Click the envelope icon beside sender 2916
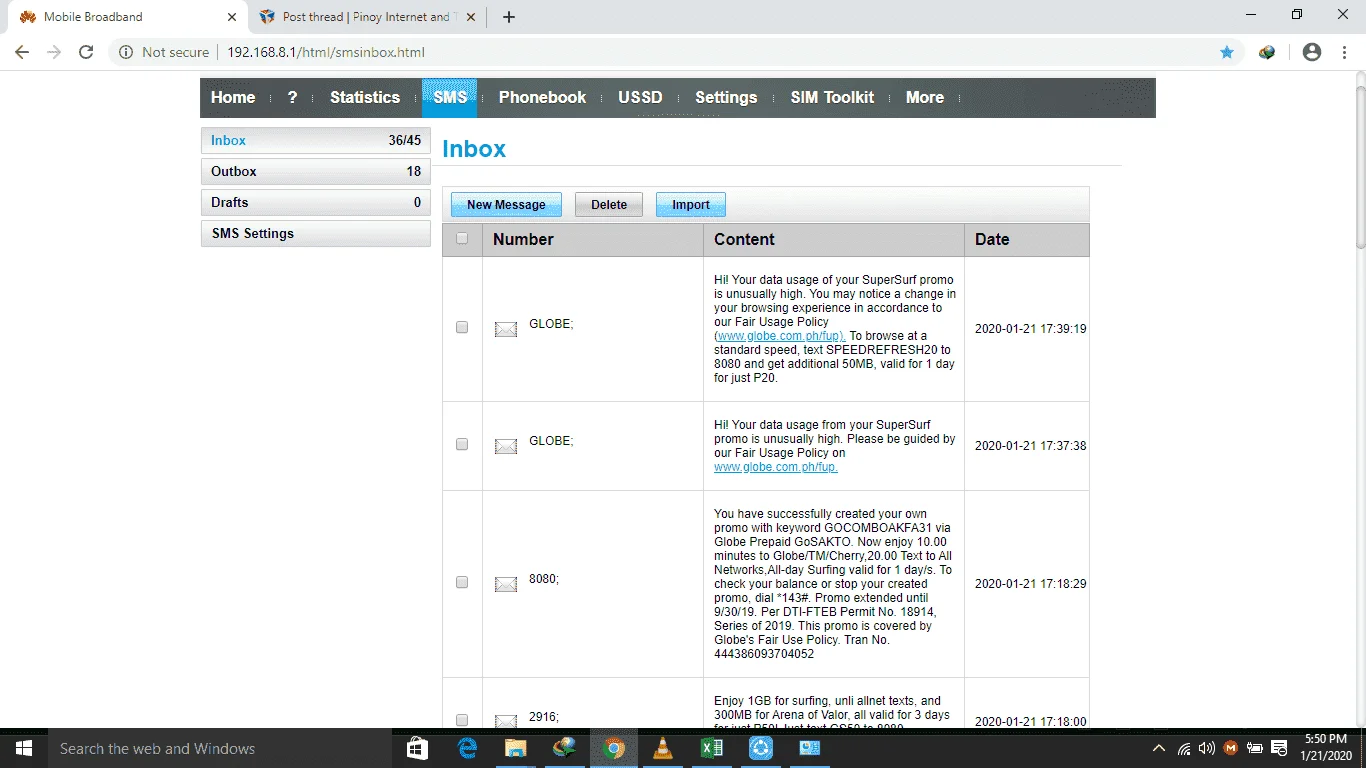This screenshot has width=1366, height=768. point(506,721)
